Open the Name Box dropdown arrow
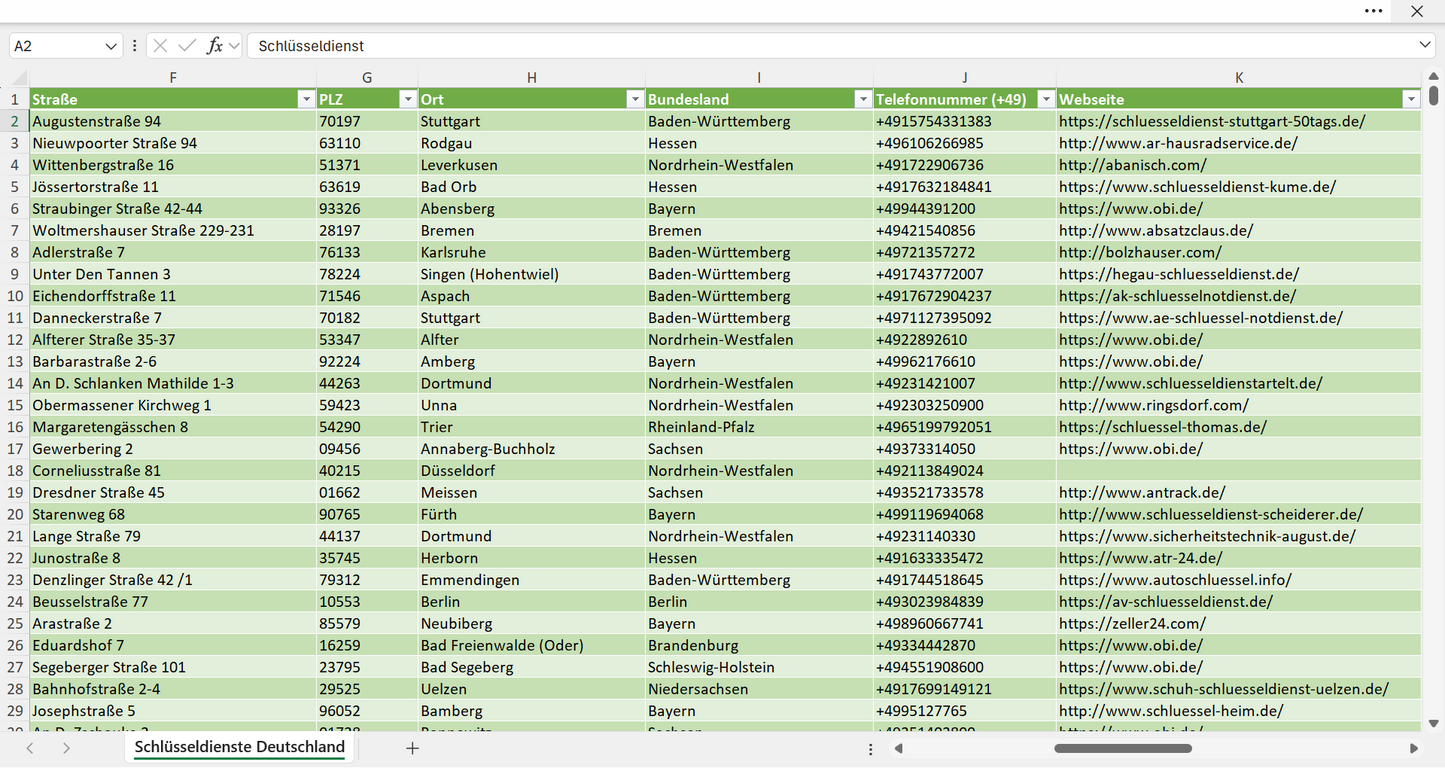The height and width of the screenshot is (768, 1445). tap(110, 46)
